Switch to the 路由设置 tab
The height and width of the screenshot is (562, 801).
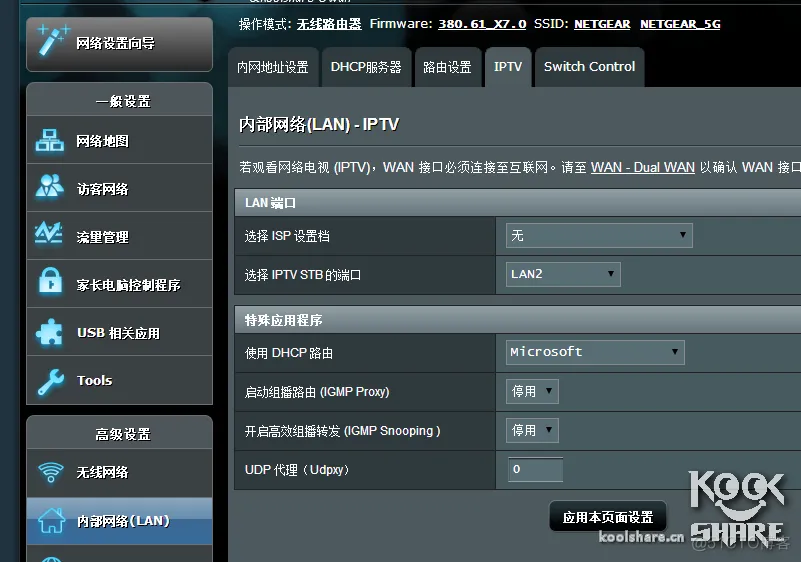[x=447, y=67]
